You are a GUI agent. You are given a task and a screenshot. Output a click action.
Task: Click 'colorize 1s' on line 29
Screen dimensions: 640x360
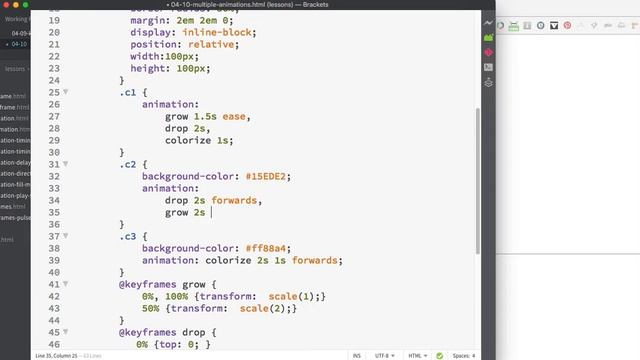[x=196, y=140]
